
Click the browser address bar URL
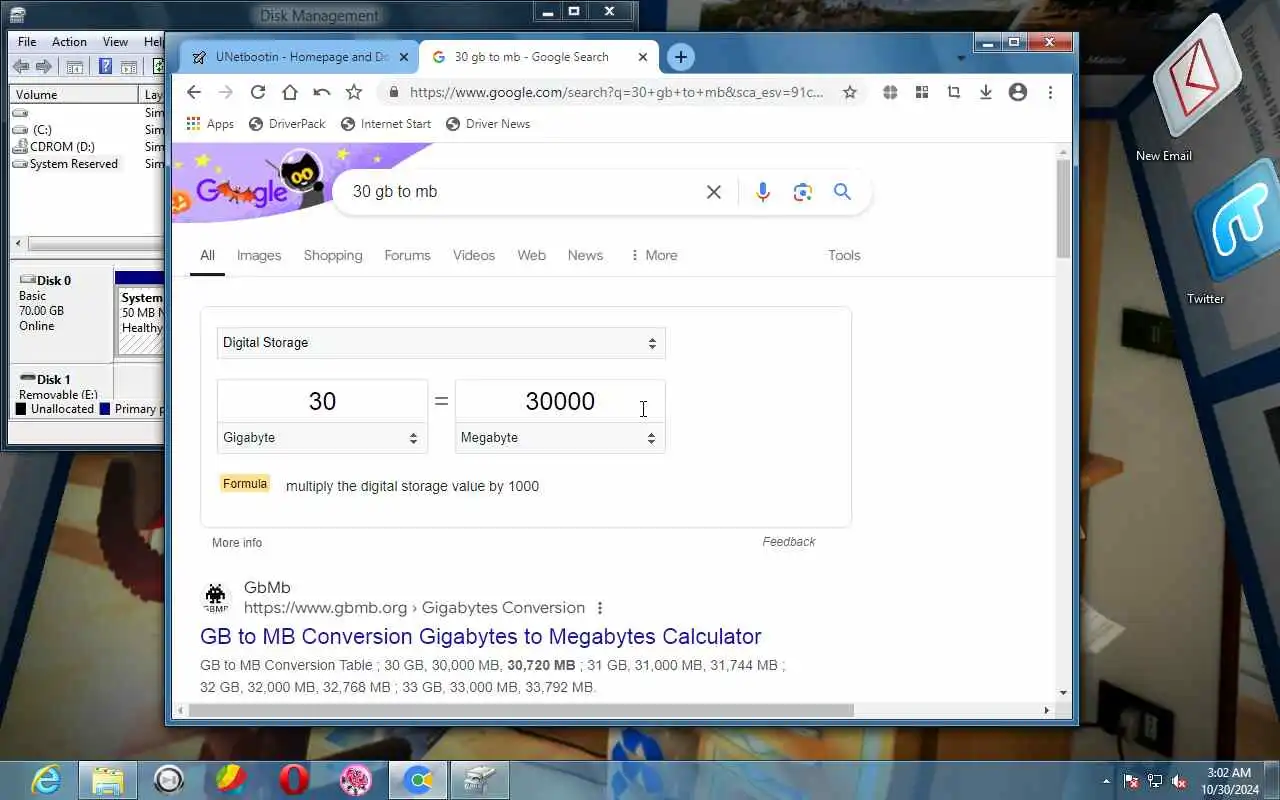(x=617, y=92)
